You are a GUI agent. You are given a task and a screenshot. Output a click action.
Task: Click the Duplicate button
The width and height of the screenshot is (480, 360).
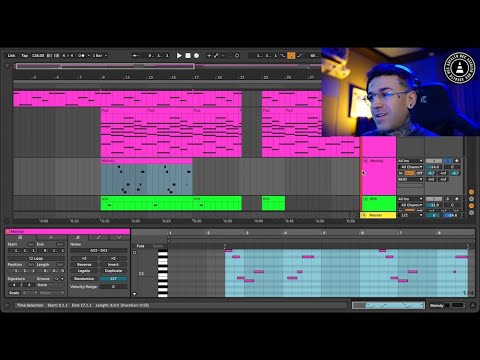coord(113,271)
